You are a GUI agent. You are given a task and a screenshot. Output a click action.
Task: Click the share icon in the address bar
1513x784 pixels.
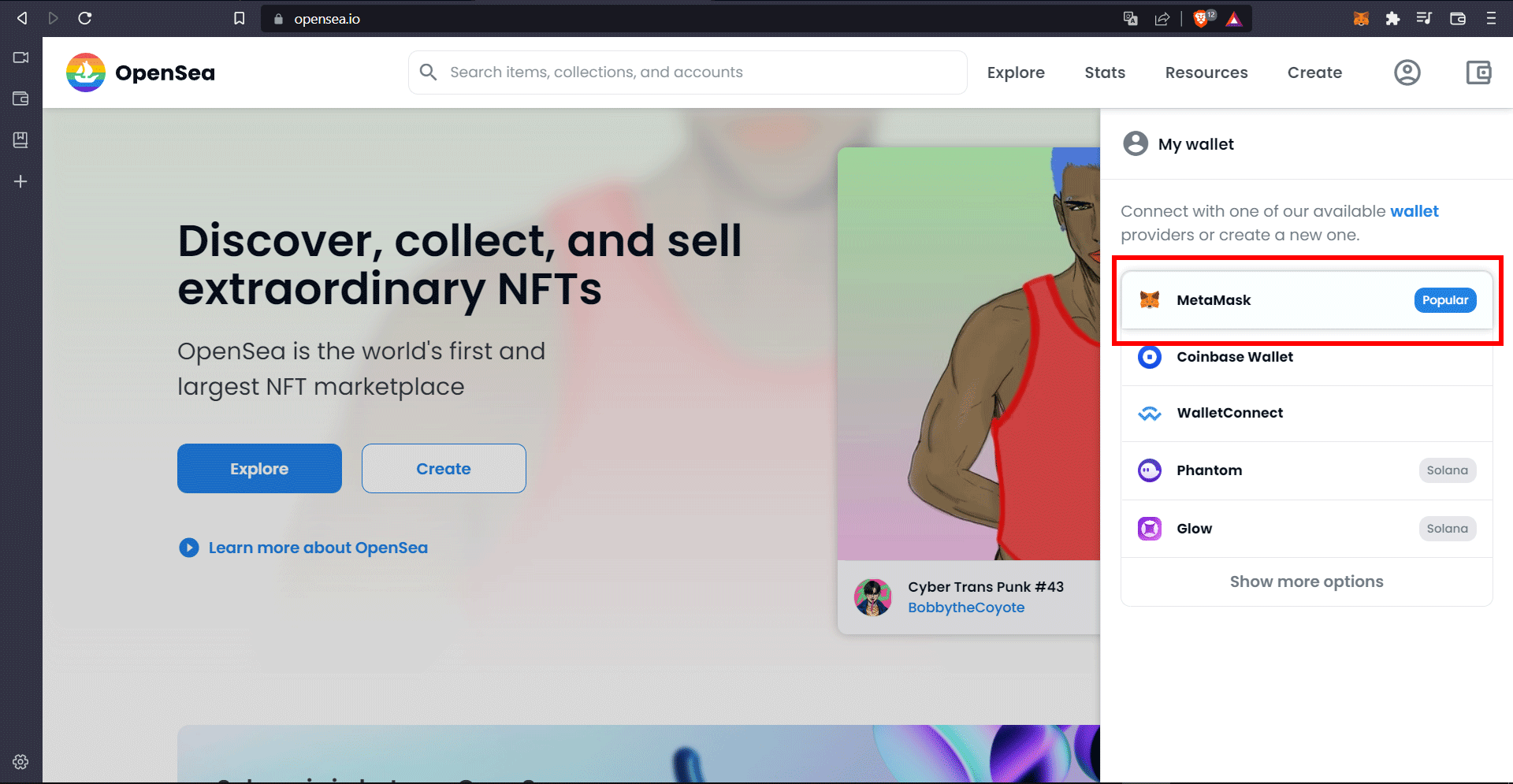pos(1162,19)
